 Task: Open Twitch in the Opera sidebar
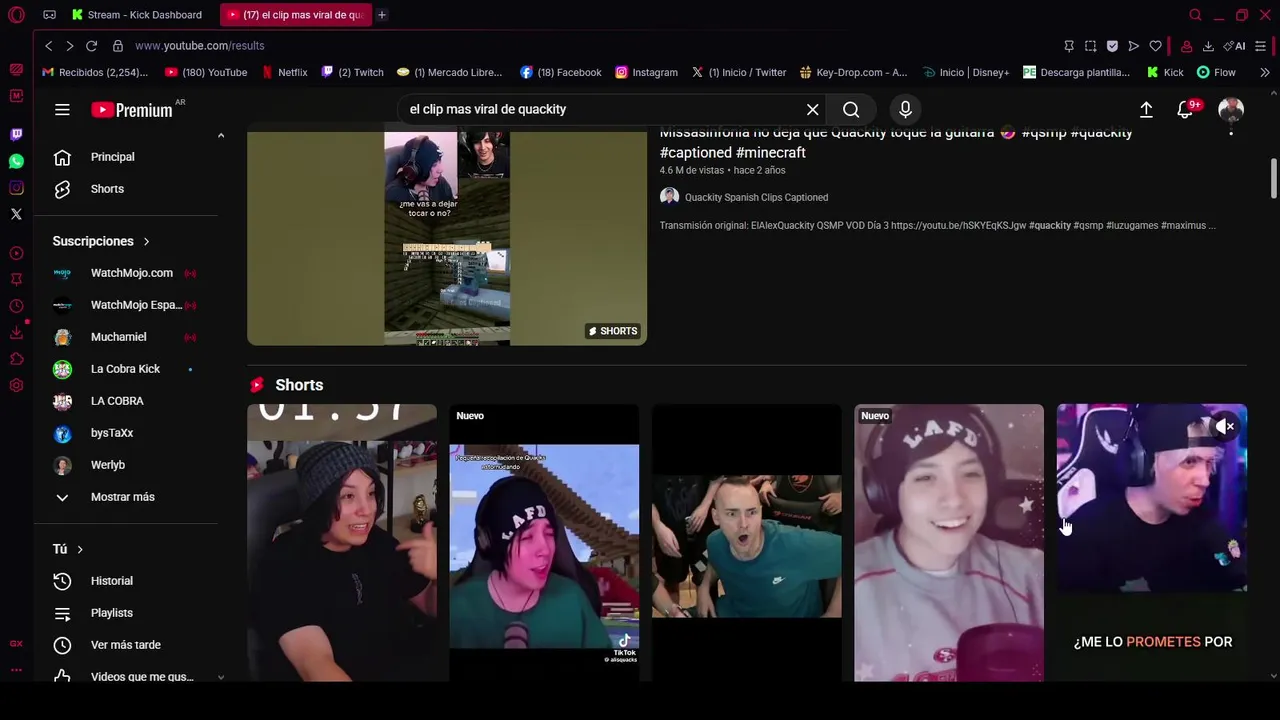16,134
